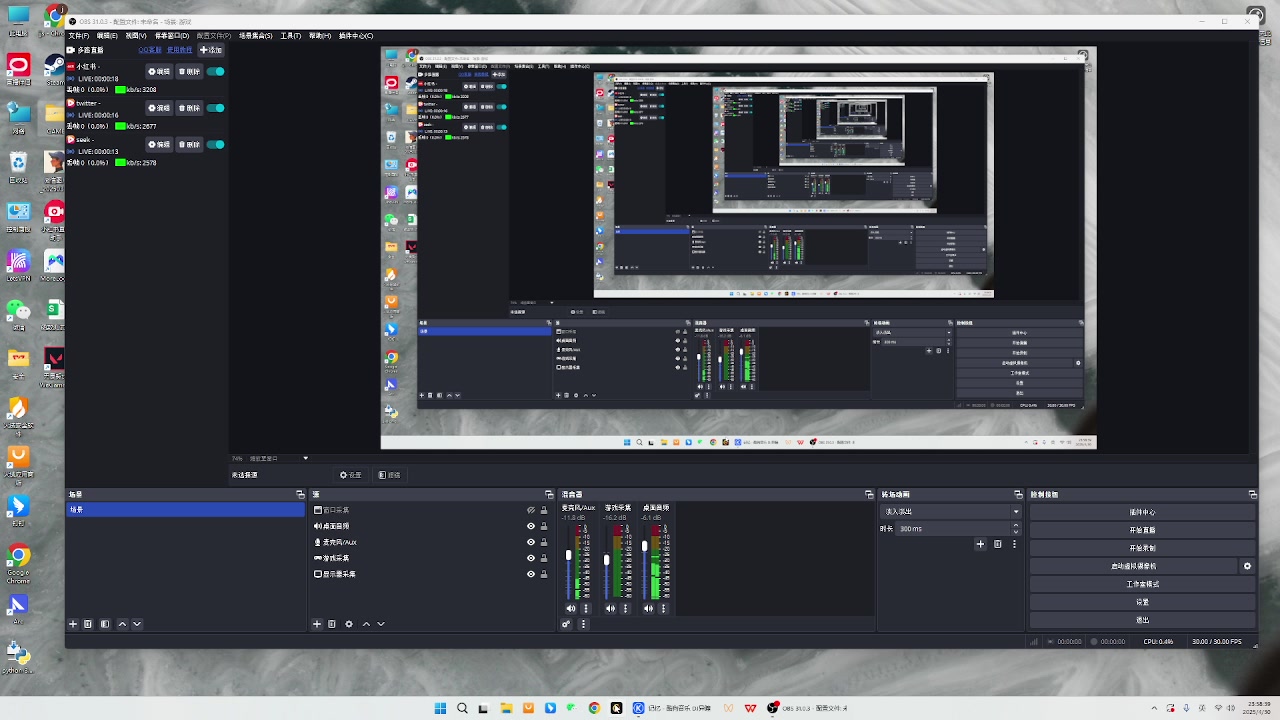
Task: Expand the preview zoom percentage dropdown
Action: click(x=305, y=458)
